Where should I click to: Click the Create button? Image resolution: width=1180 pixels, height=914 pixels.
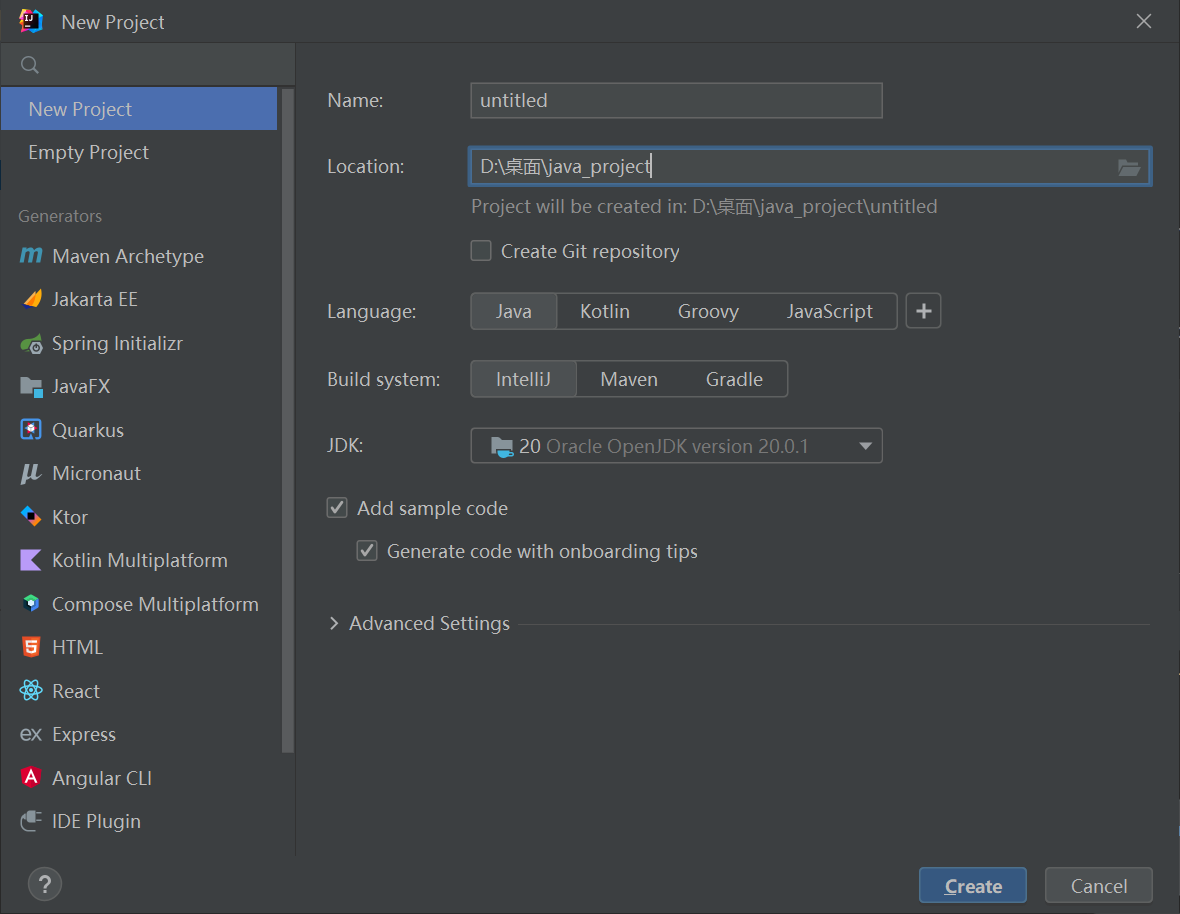click(x=972, y=885)
